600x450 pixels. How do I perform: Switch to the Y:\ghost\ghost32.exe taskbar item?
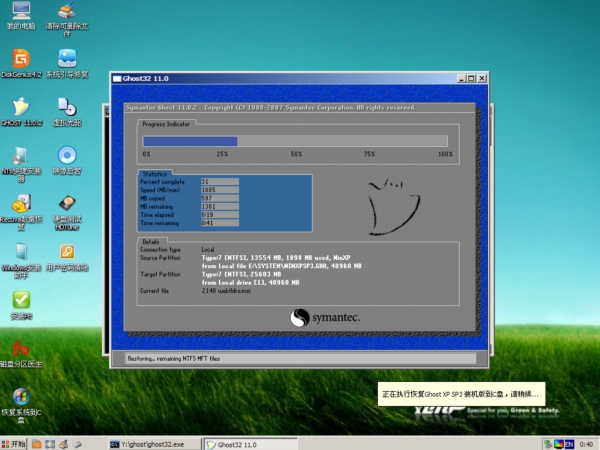(154, 444)
